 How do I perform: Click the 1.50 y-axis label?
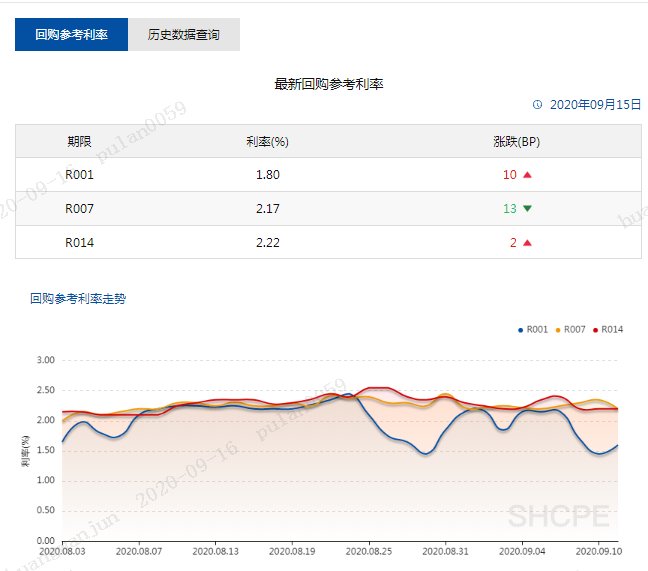click(x=46, y=450)
